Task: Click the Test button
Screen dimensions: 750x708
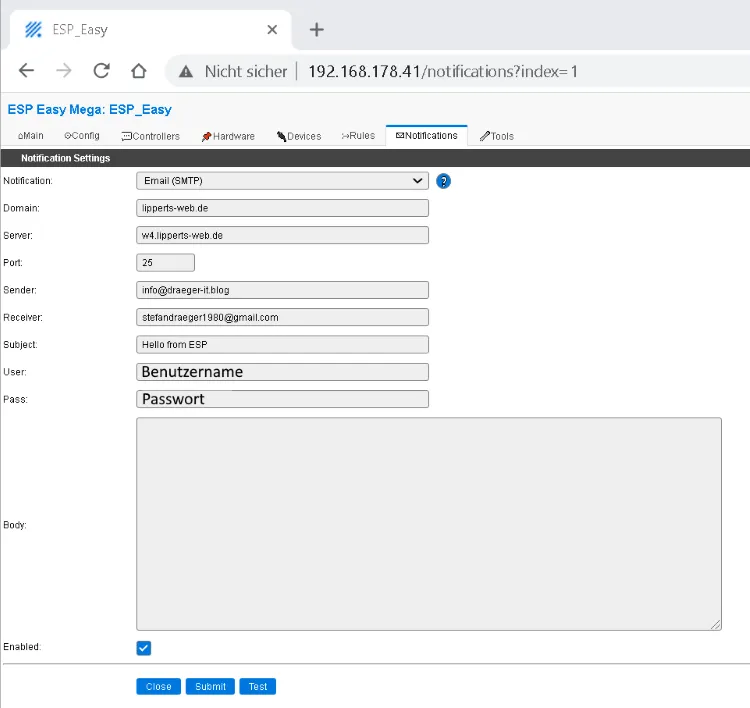Action: pyautogui.click(x=257, y=687)
